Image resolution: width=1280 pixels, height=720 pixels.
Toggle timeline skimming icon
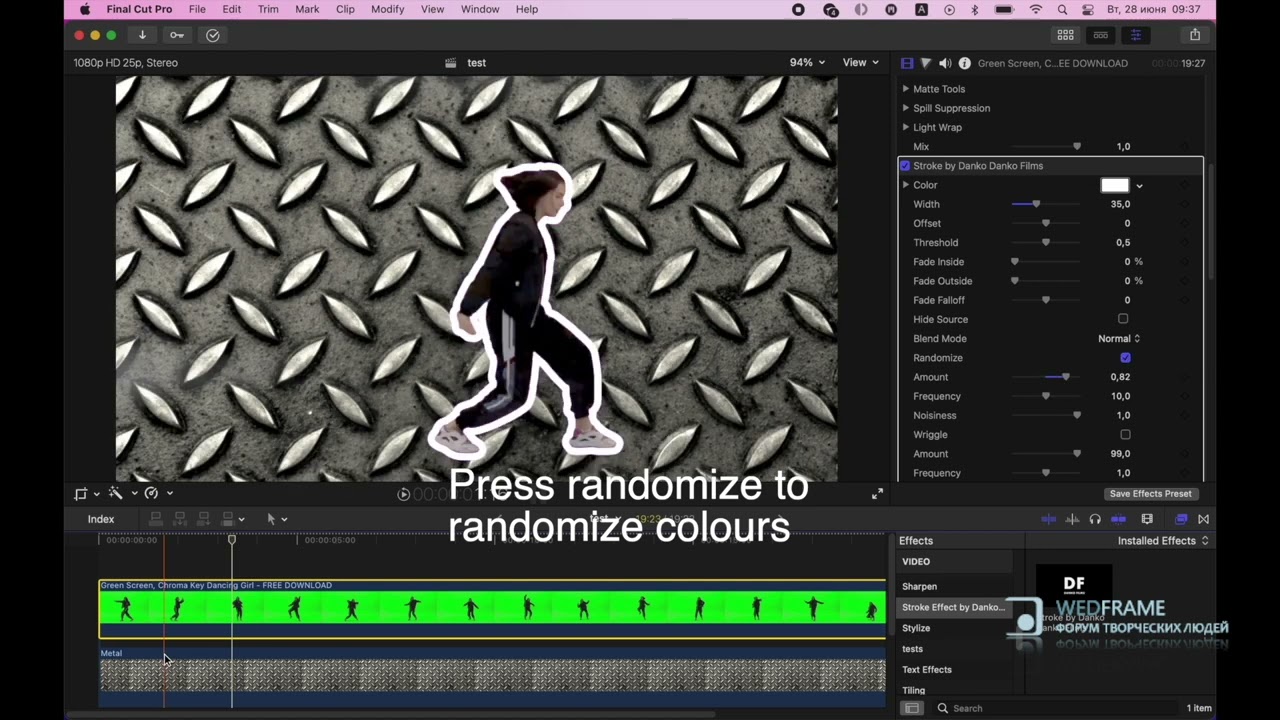(1049, 519)
